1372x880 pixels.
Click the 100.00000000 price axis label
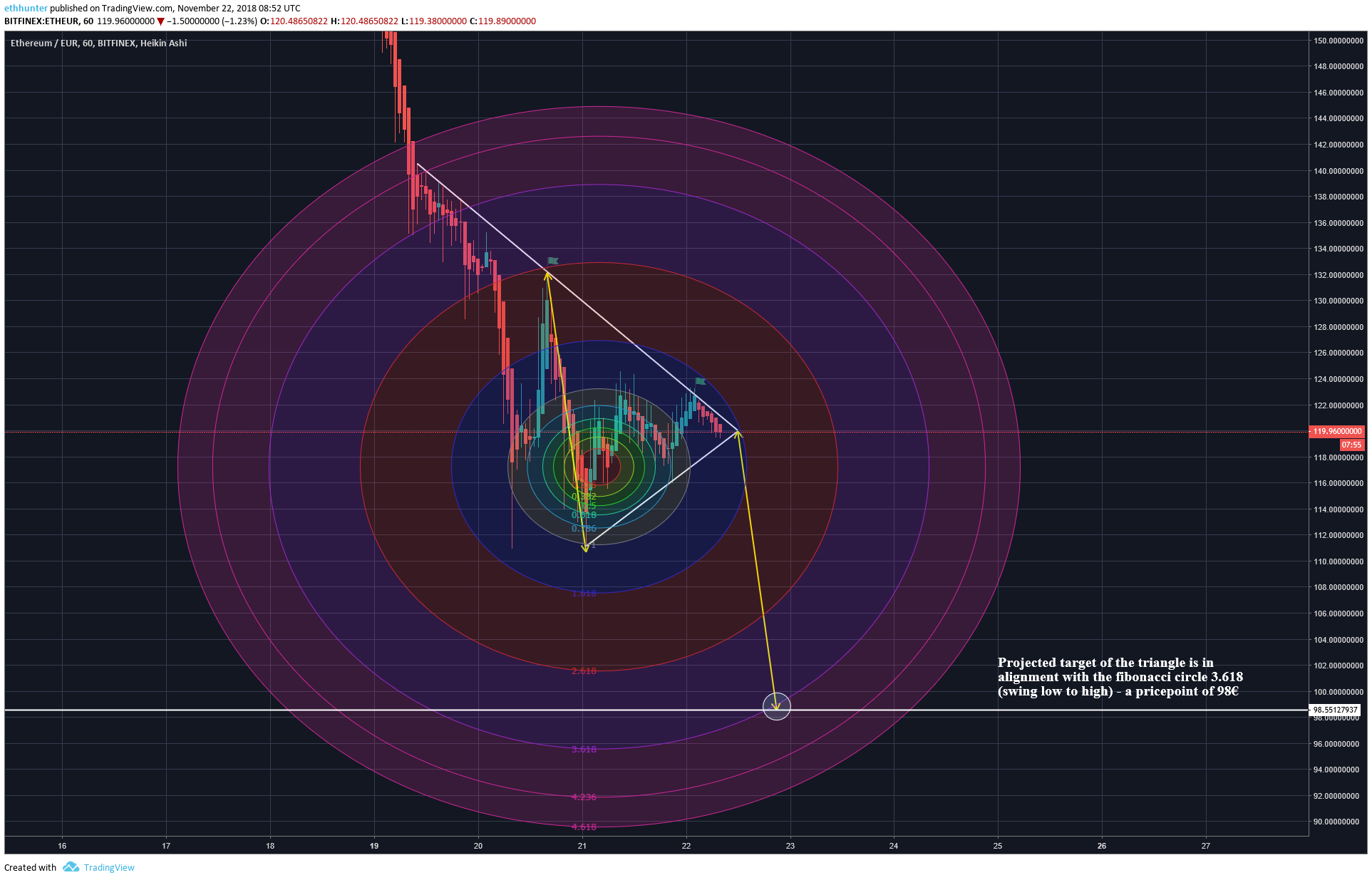coord(1338,692)
